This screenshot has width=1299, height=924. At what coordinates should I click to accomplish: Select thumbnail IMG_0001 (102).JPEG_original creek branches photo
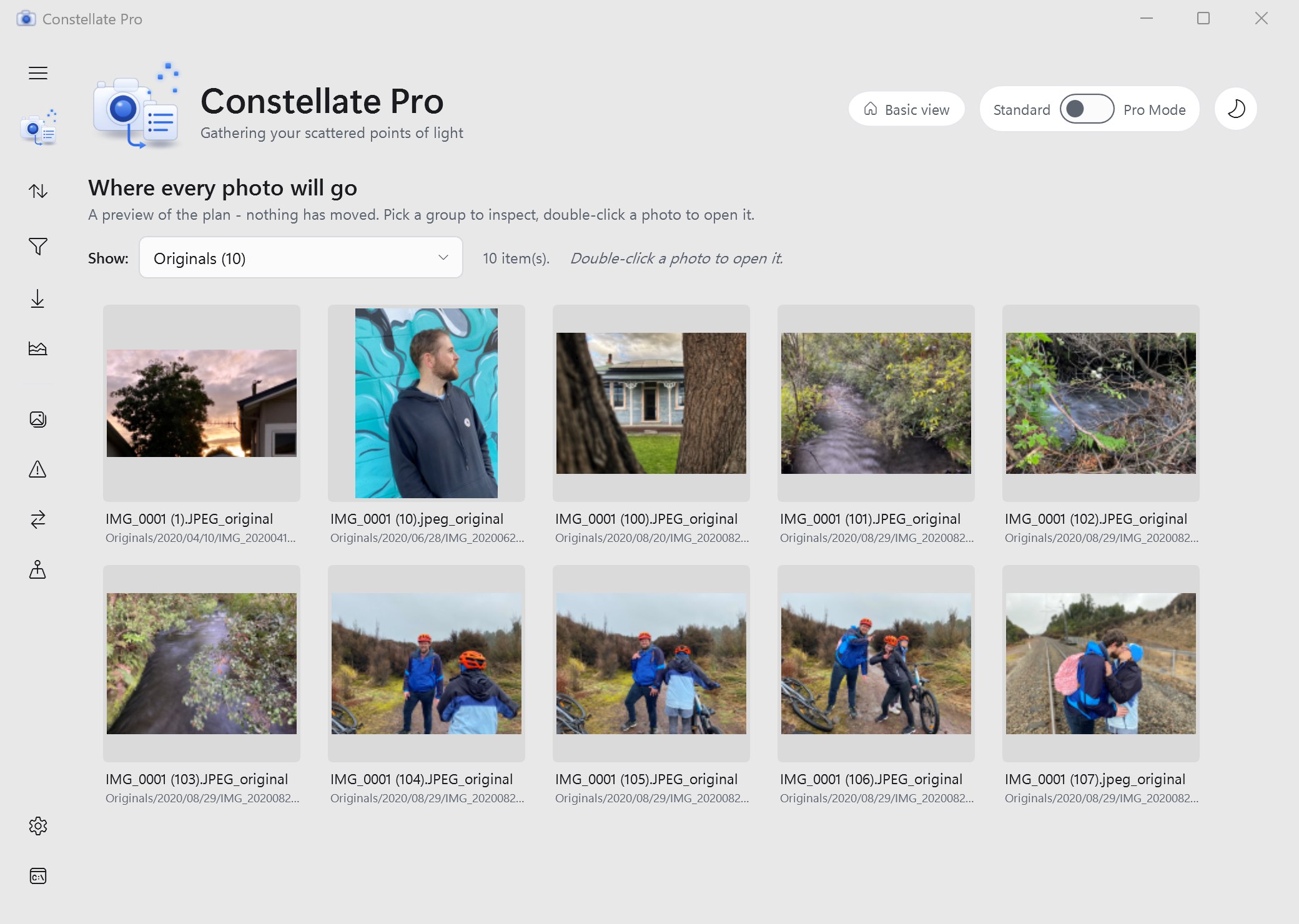pyautogui.click(x=1101, y=403)
